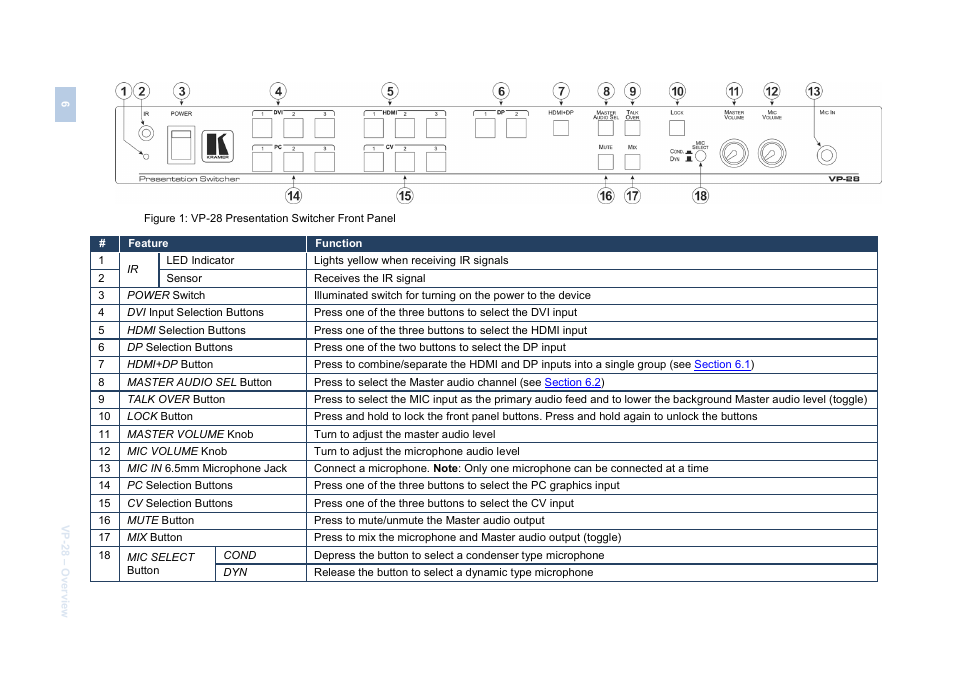
Task: Click 'Turn to adjust the master audio level'
Action: pos(405,434)
